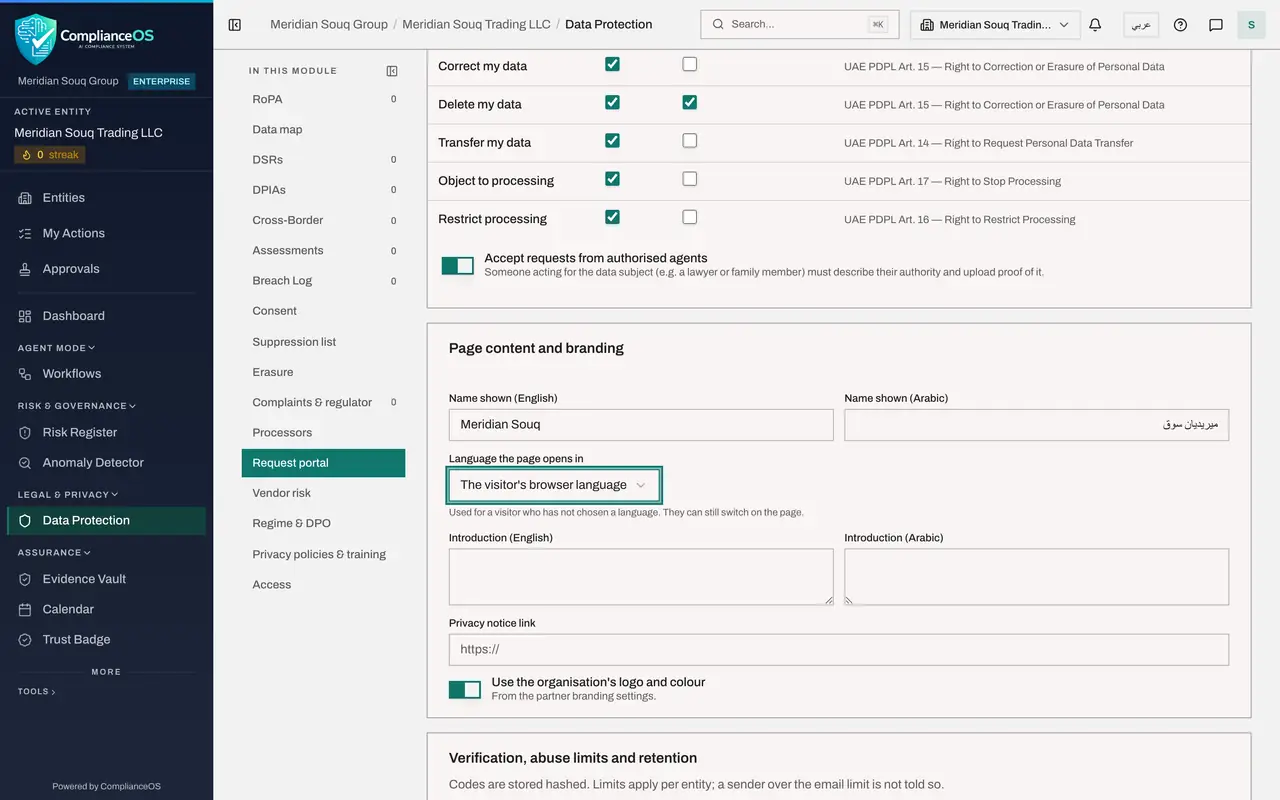The width and height of the screenshot is (1280, 800).
Task: Click the My Actions checklist icon
Action: pyautogui.click(x=25, y=234)
